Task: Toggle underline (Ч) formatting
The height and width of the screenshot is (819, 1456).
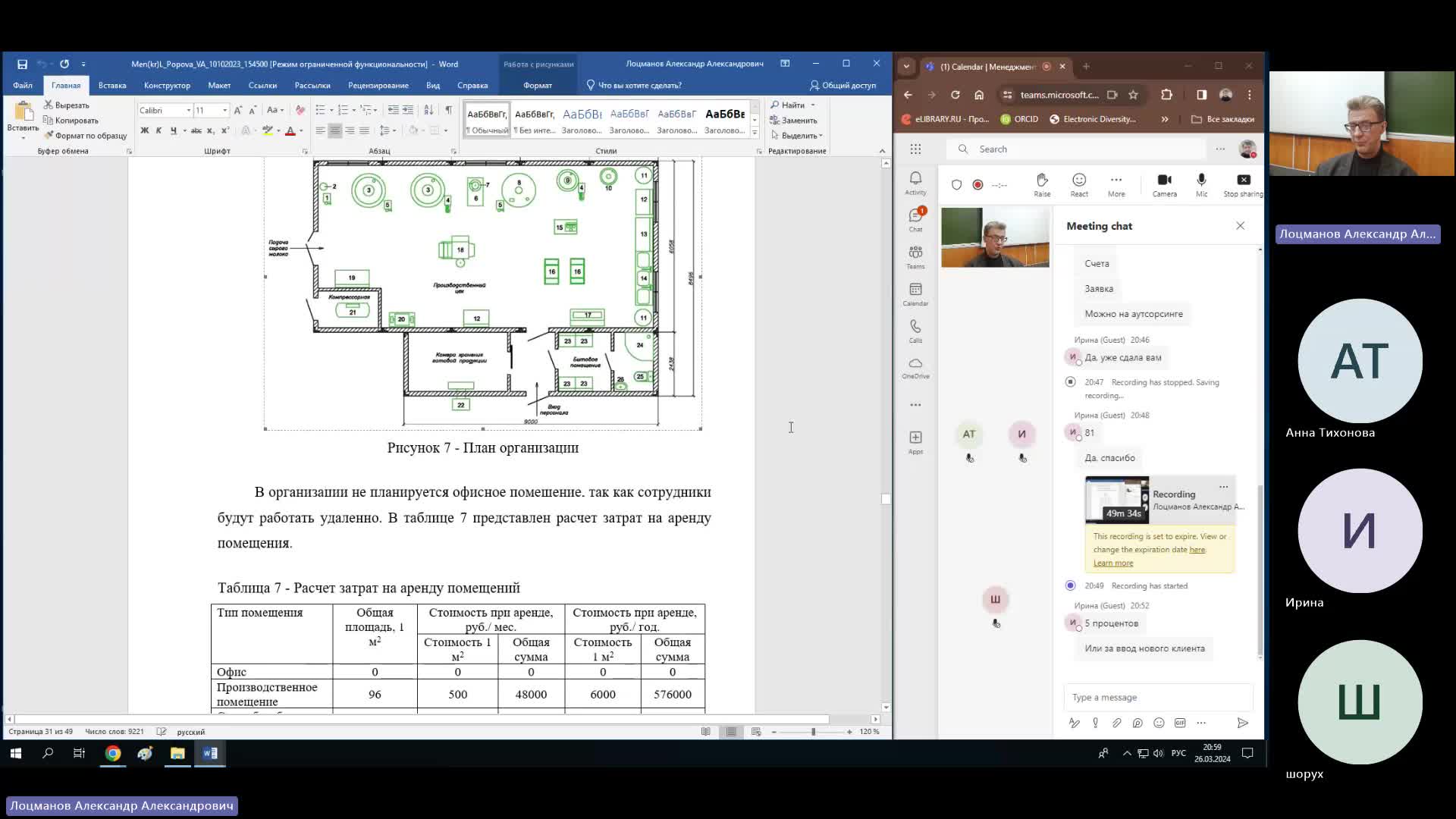Action: click(174, 131)
